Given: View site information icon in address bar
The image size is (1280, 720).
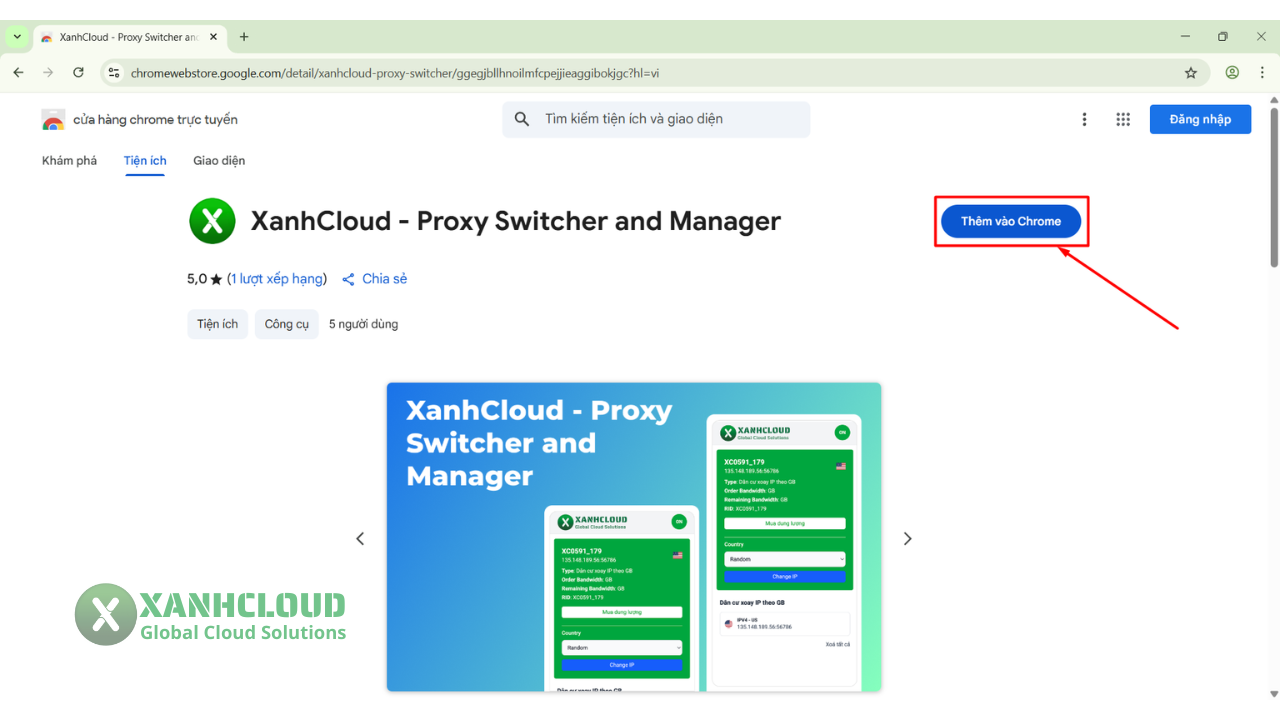Looking at the screenshot, I should coord(114,73).
